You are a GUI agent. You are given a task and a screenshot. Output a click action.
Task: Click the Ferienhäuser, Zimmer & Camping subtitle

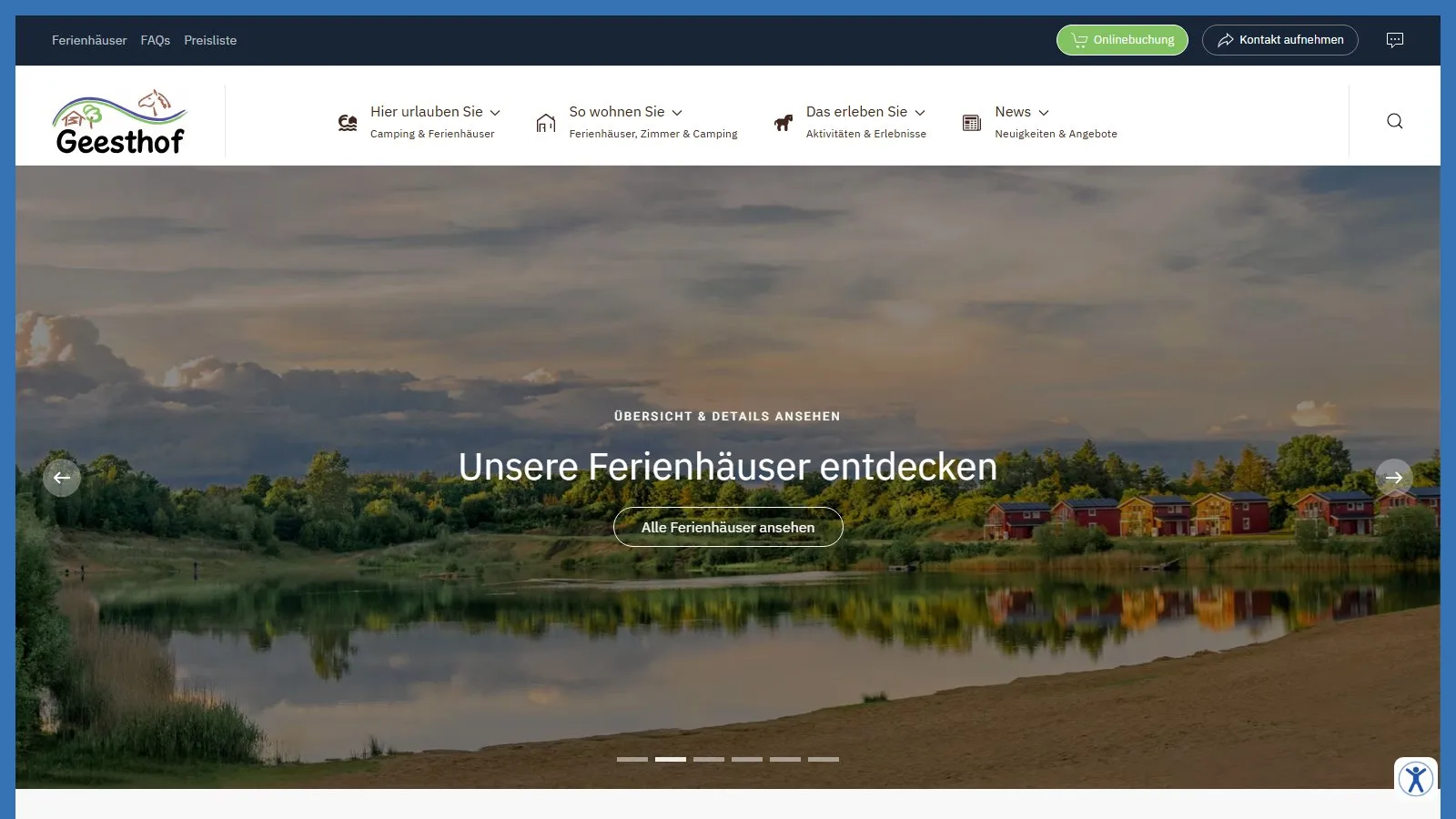tap(653, 134)
